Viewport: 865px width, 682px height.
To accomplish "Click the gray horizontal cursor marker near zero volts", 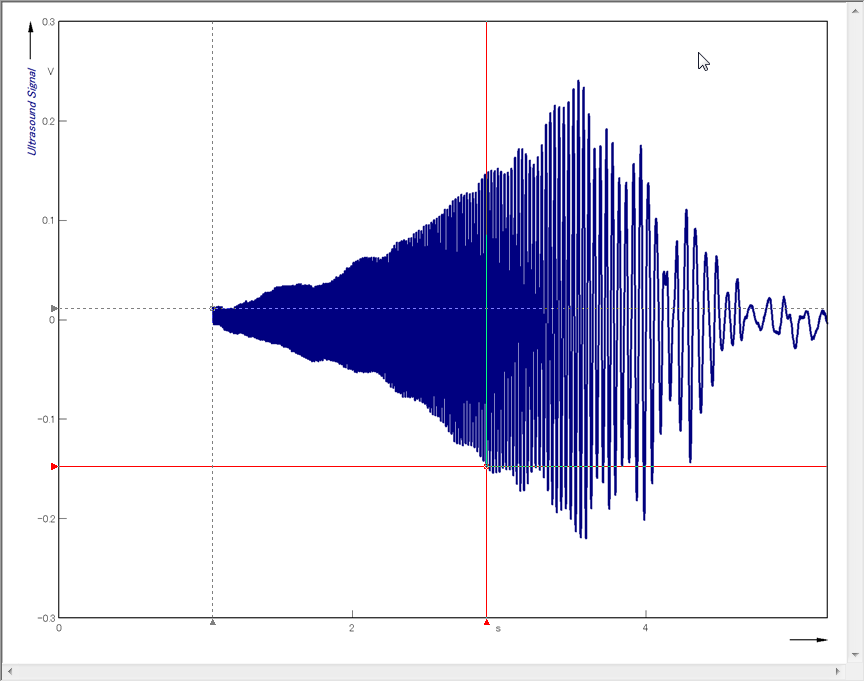I will pos(54,308).
